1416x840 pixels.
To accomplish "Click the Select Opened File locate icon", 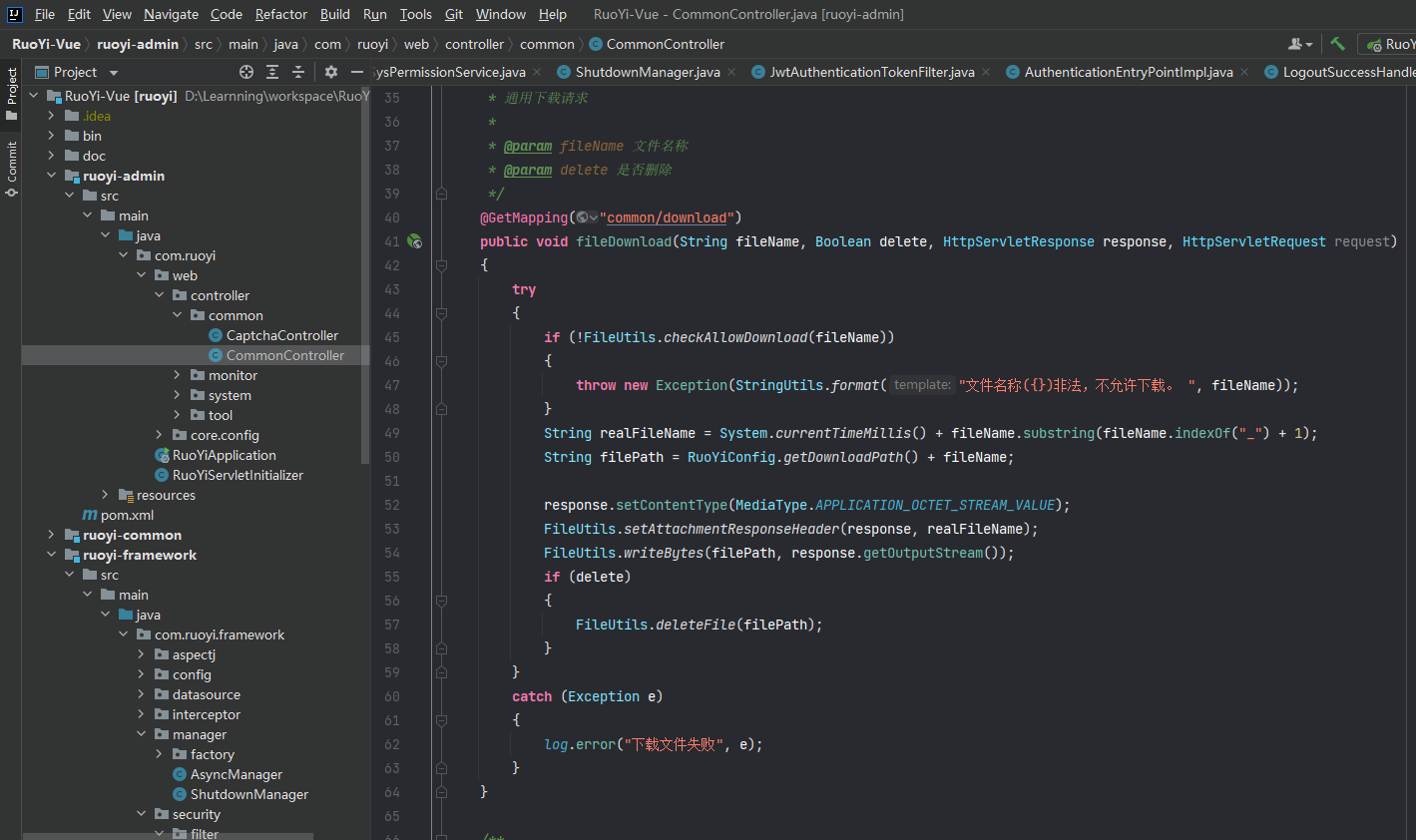I will 246,72.
